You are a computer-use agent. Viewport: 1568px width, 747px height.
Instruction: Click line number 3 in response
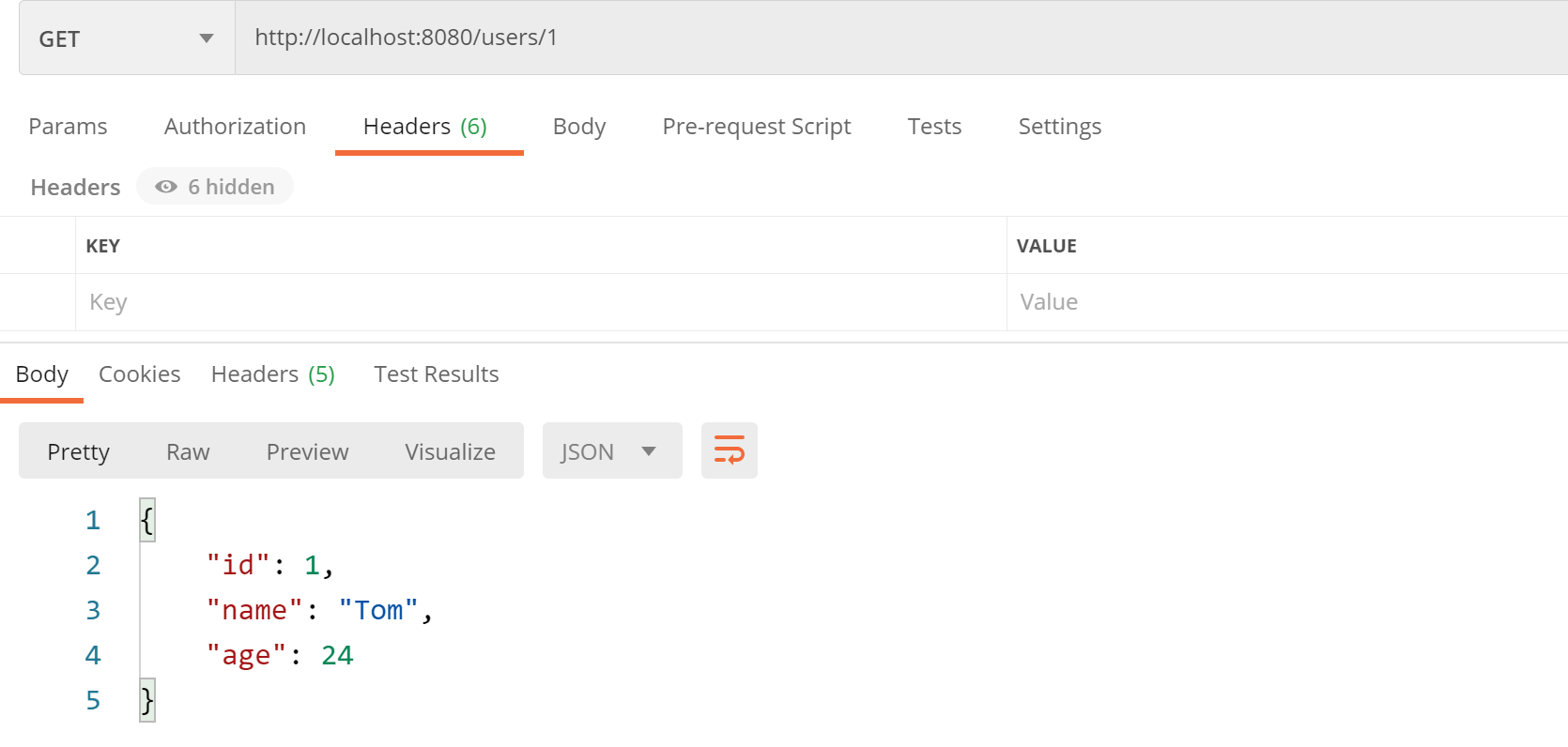pyautogui.click(x=93, y=610)
